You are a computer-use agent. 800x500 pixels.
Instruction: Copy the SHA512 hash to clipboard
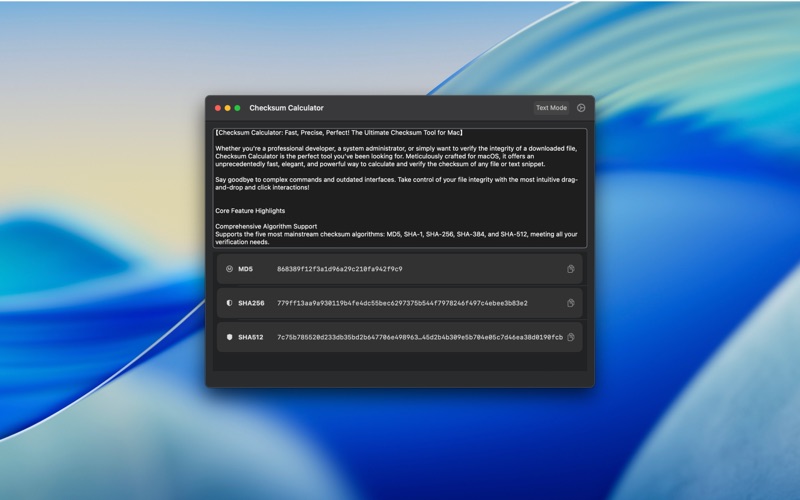coord(570,337)
